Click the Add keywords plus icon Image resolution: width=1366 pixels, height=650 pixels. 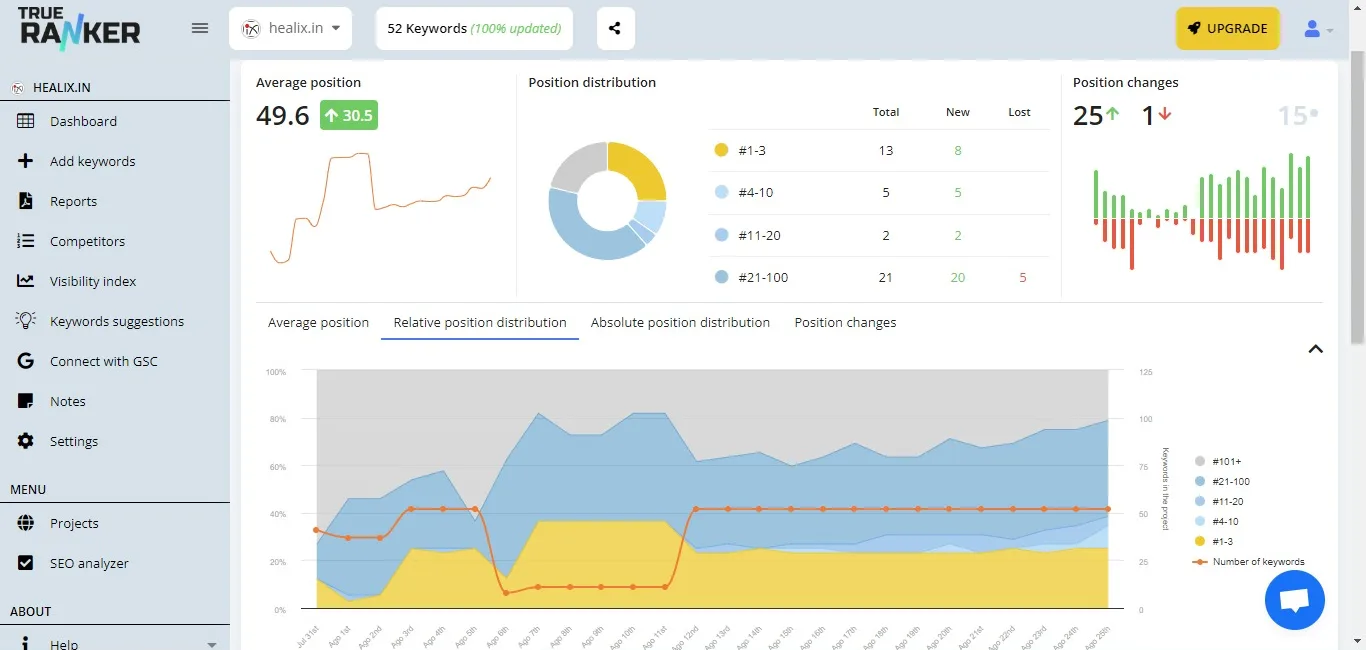(x=26, y=161)
